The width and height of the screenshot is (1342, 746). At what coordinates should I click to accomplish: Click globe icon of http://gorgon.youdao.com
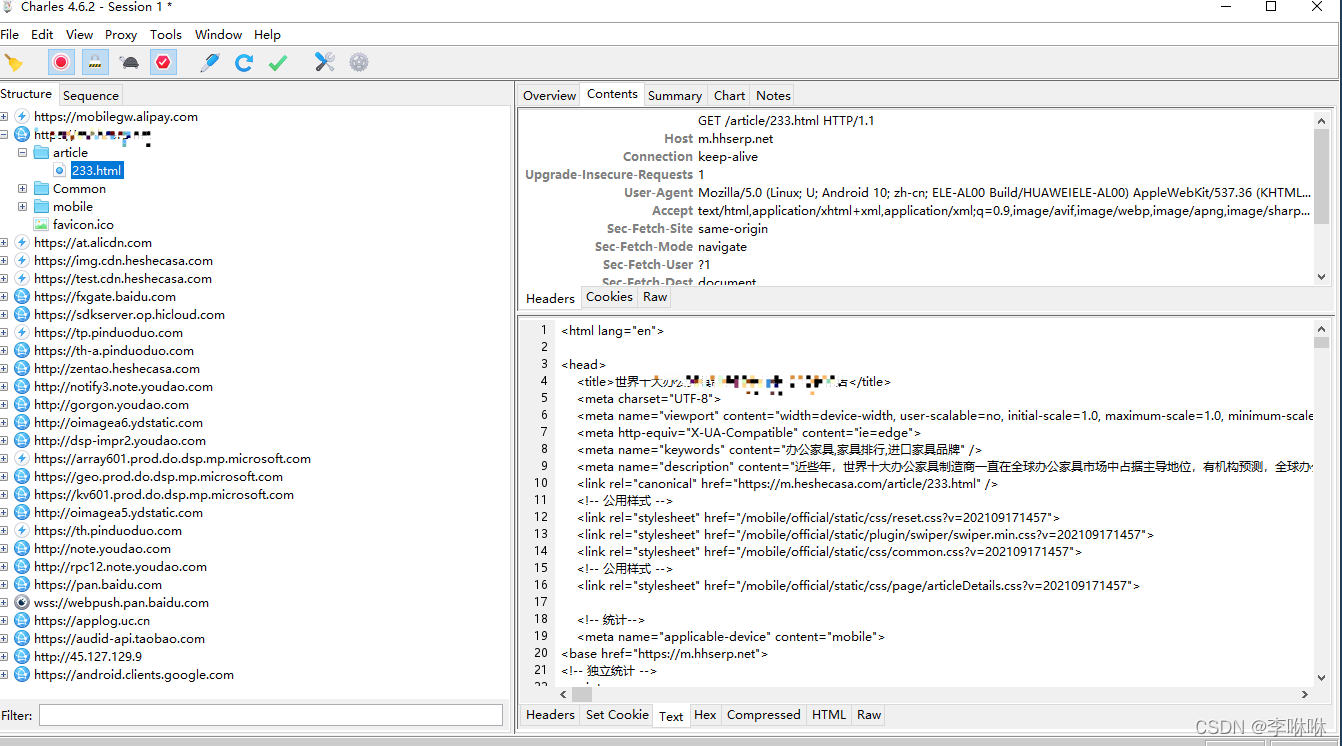coord(22,405)
